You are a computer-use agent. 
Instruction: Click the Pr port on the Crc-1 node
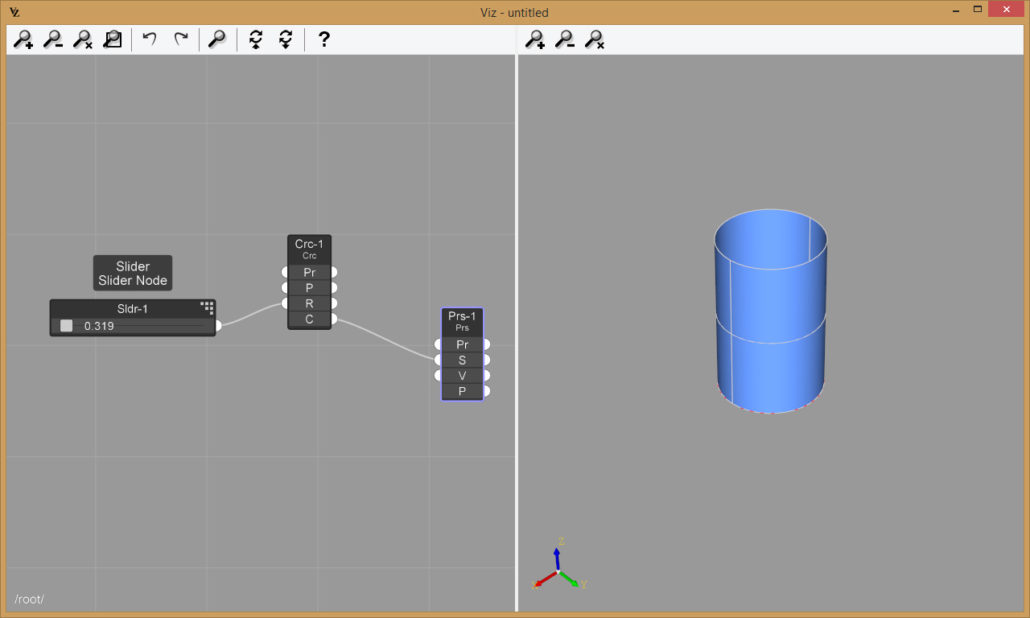tap(310, 271)
